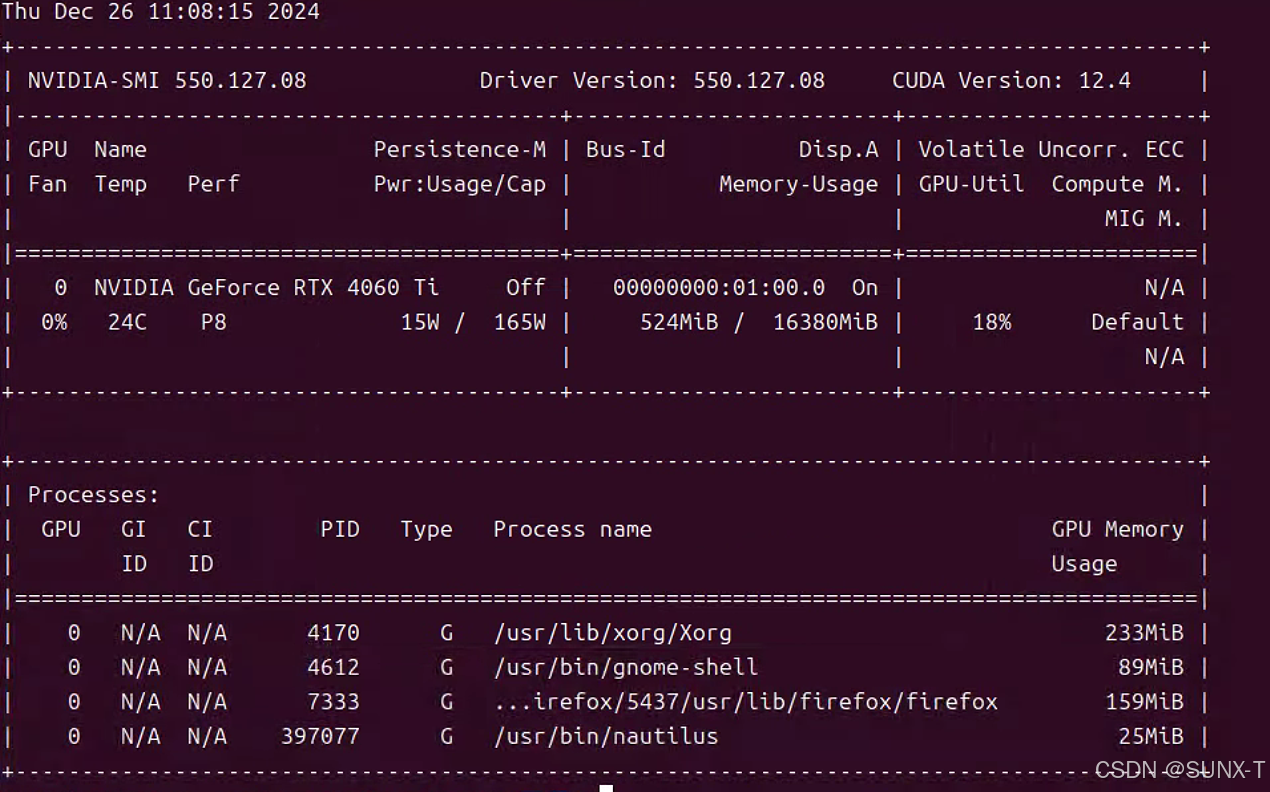Click the timestamp Thu Dec 26 11:08:15 2024
1270x792 pixels.
(161, 13)
